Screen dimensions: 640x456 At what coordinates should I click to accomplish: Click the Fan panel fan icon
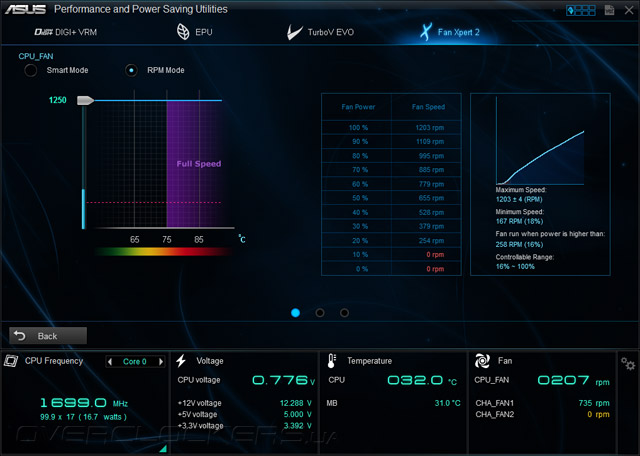pyautogui.click(x=482, y=361)
